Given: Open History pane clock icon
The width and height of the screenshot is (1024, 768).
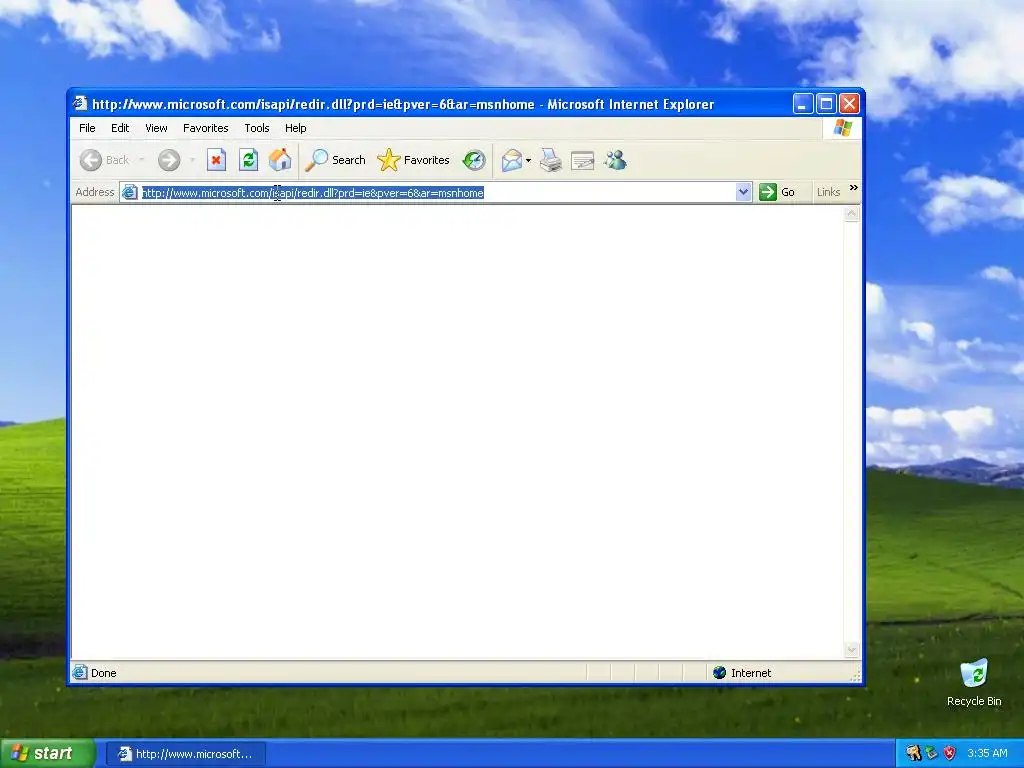Looking at the screenshot, I should tap(474, 160).
